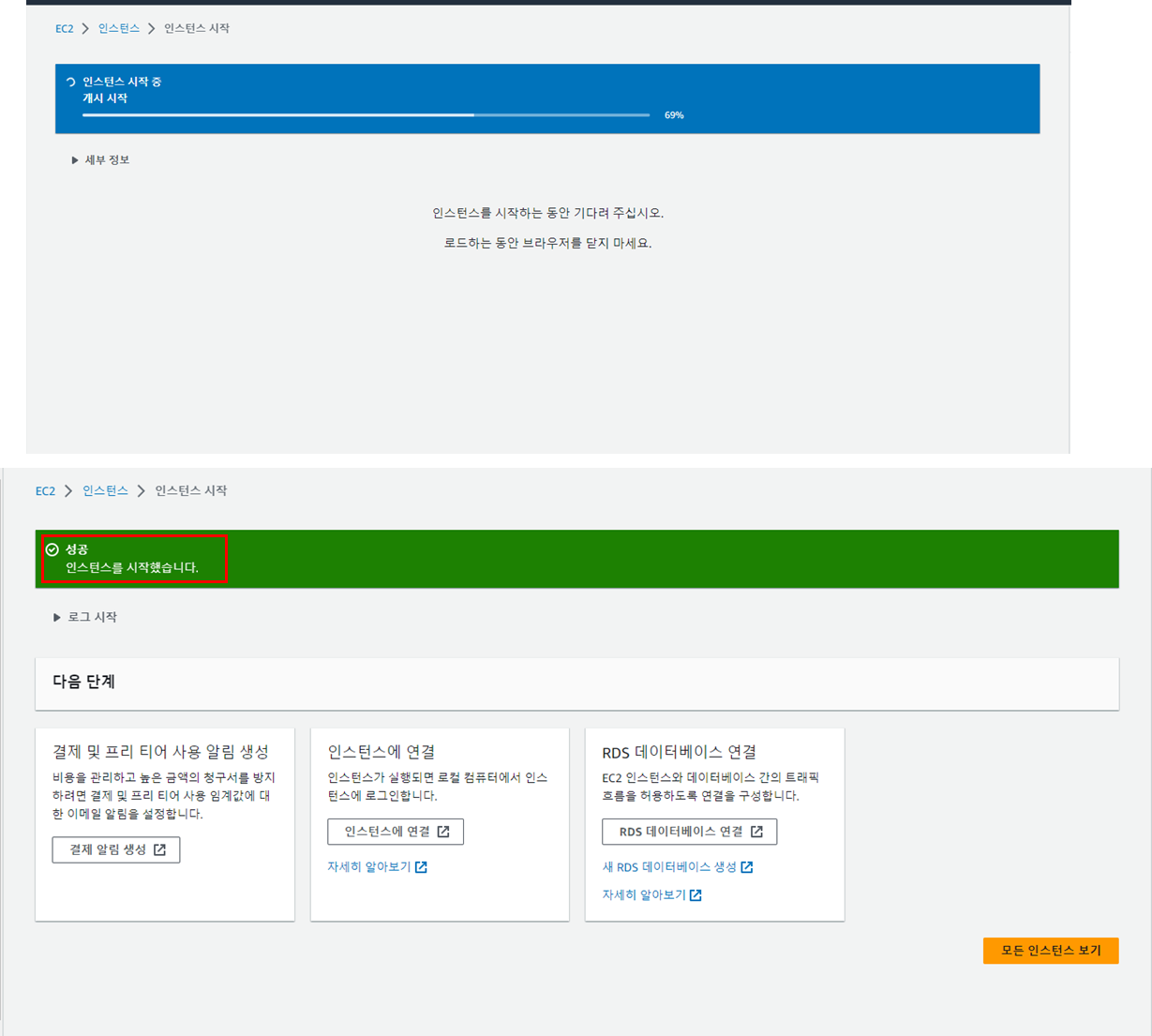Click the 69% launch progress bar
Viewport: 1152px width, 1036px height.
click(x=366, y=115)
